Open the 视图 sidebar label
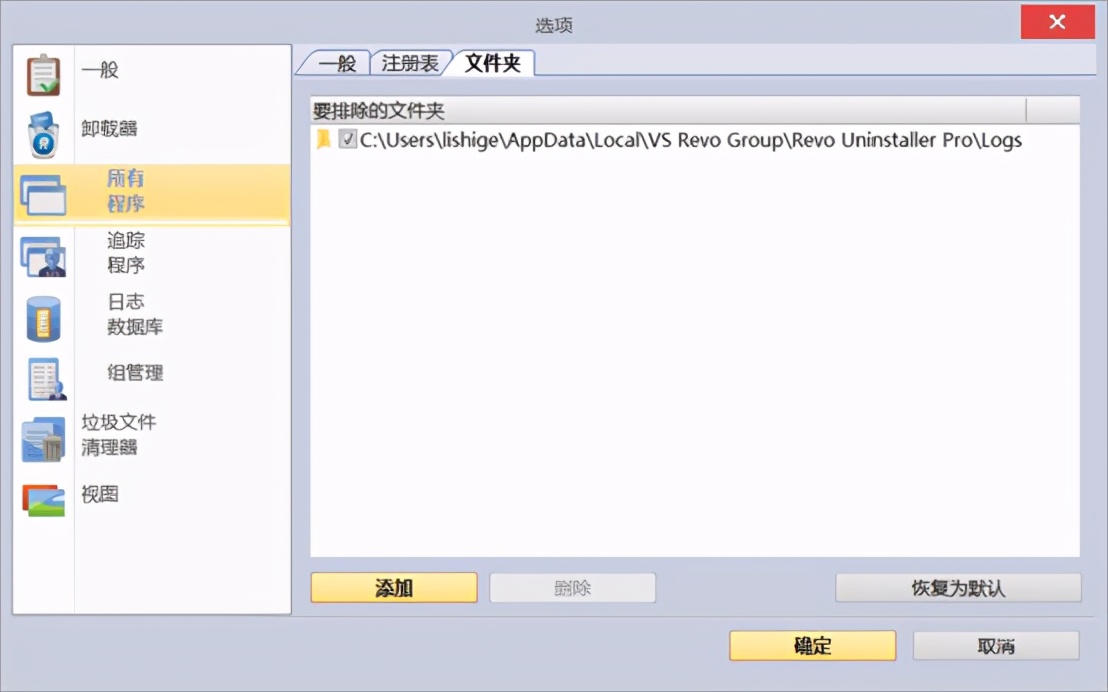This screenshot has width=1108, height=692. pos(100,494)
